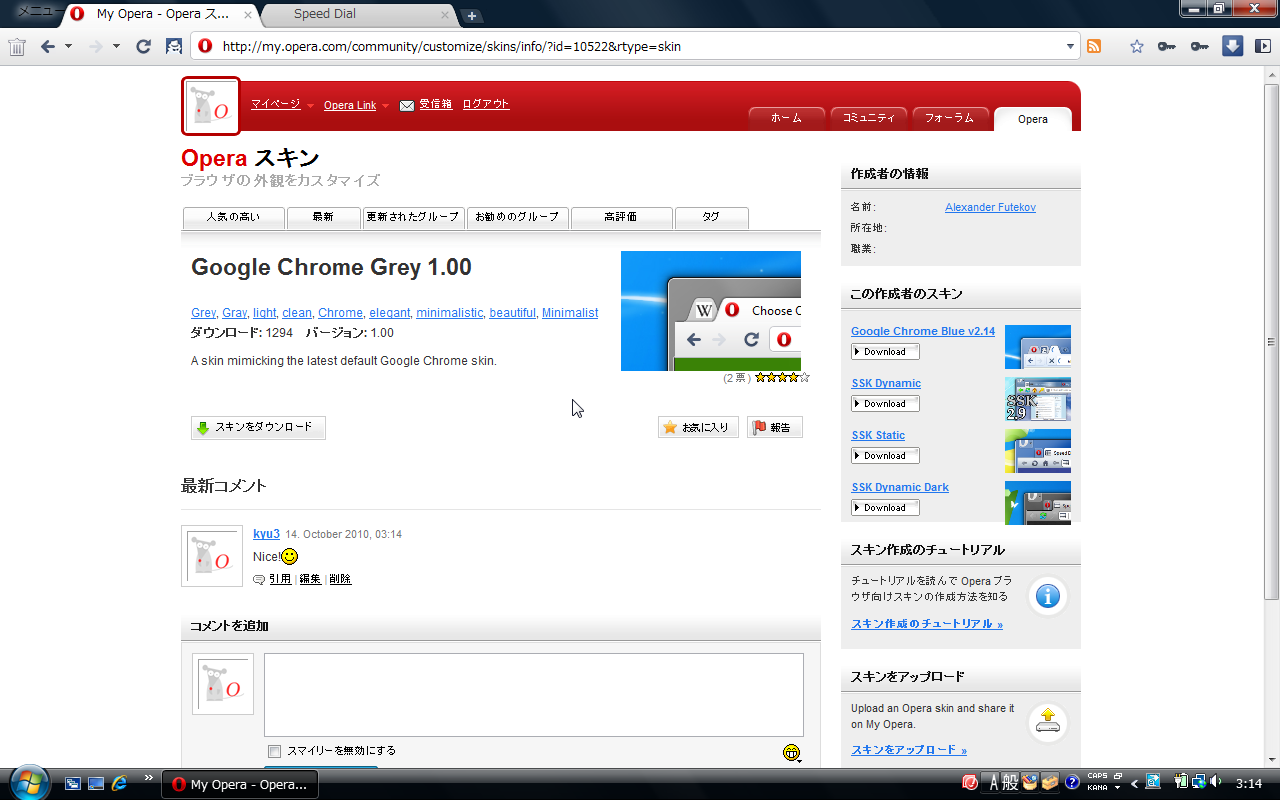Open the RSS feed icon

(x=1094, y=46)
